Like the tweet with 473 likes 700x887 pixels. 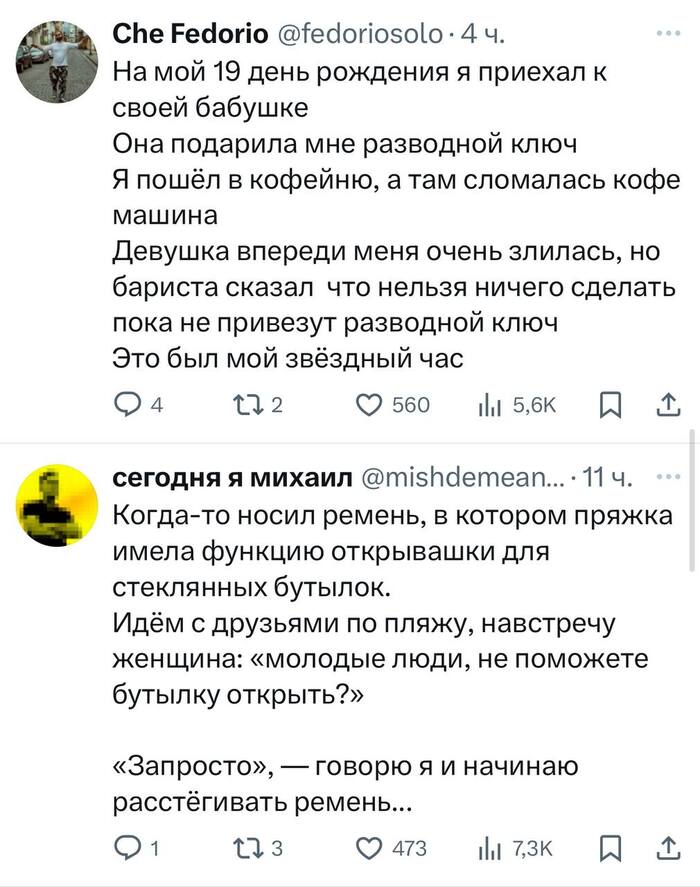(x=371, y=849)
